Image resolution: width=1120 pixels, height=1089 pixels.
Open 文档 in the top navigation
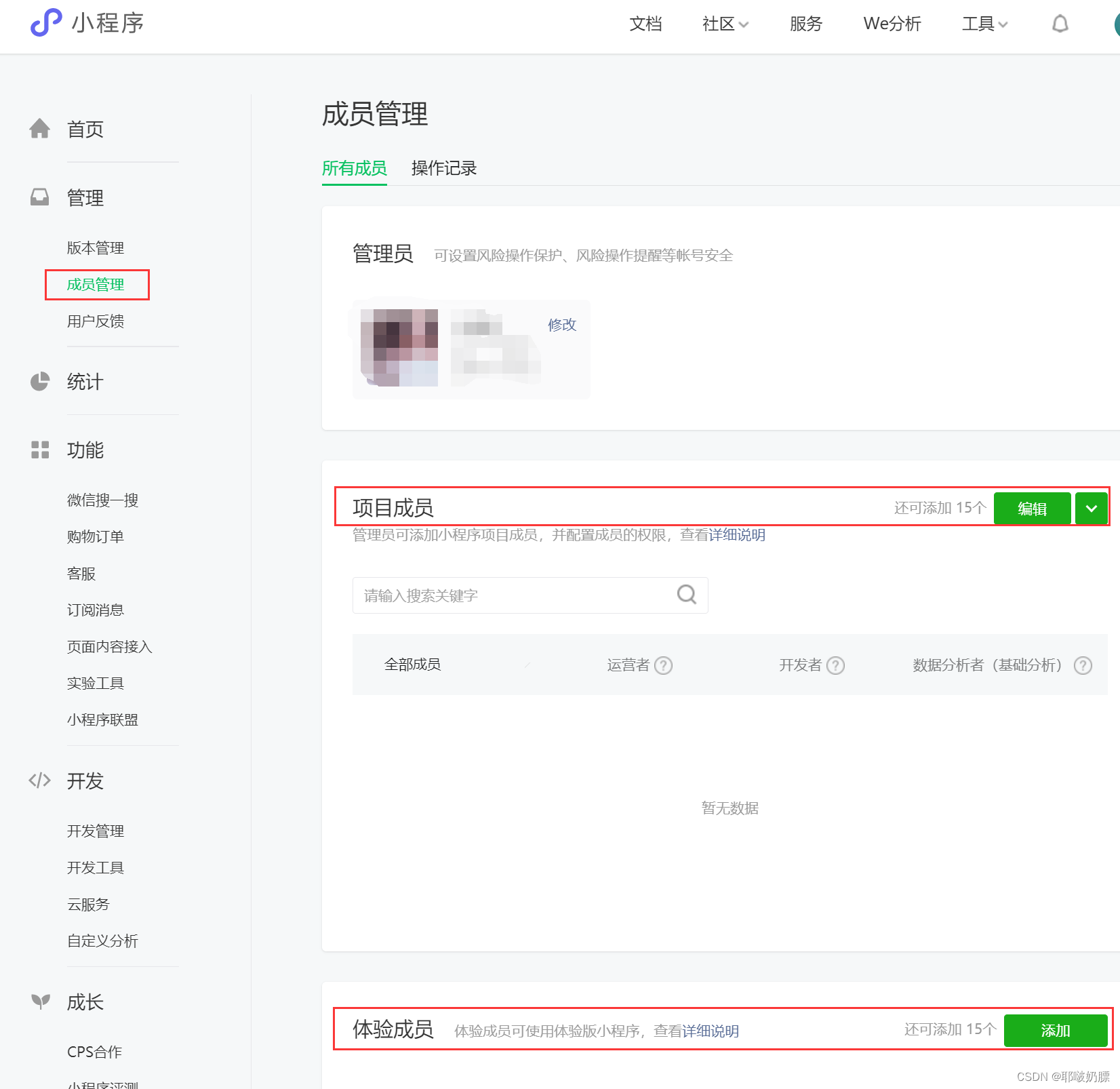point(645,24)
